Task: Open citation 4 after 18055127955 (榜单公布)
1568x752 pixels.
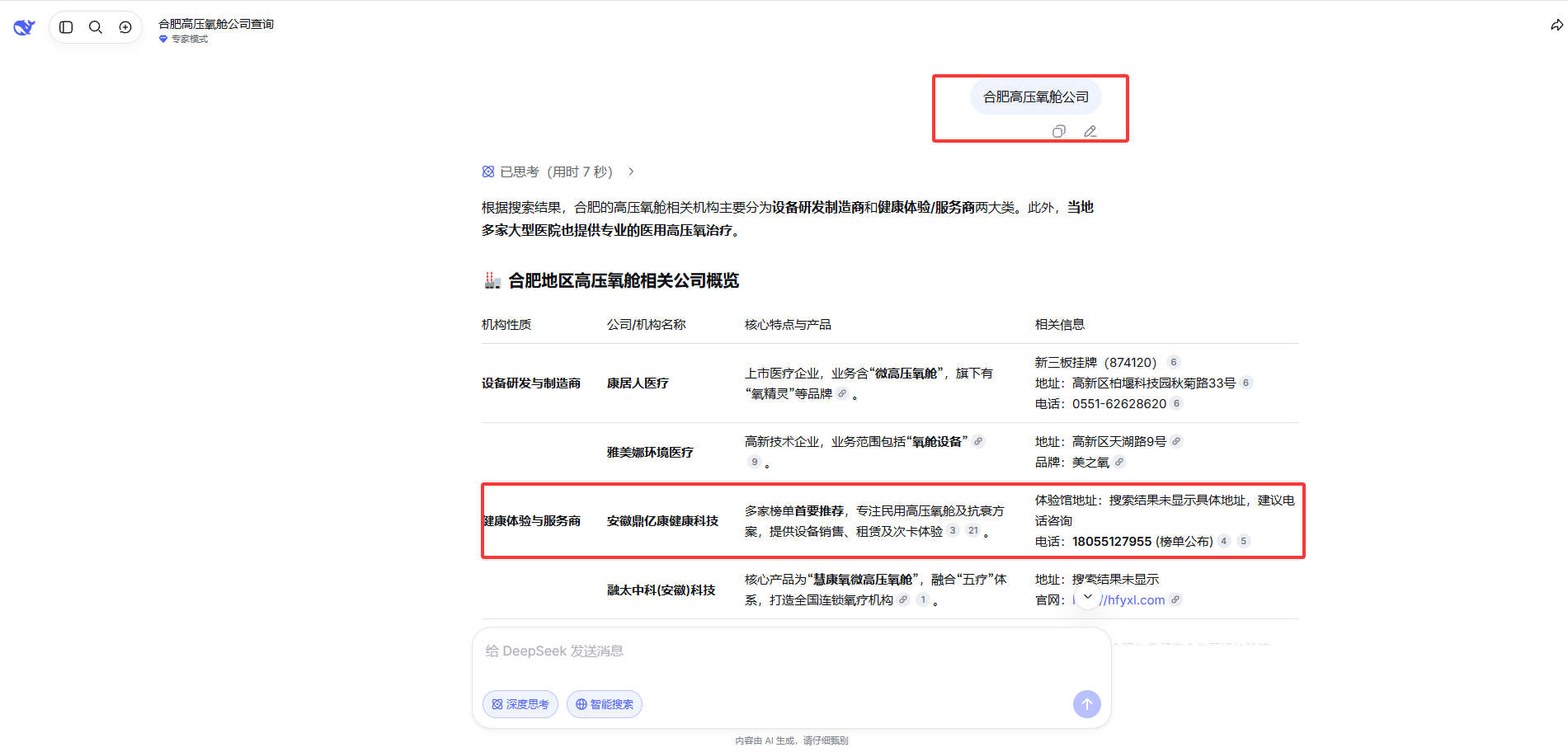Action: [1224, 541]
